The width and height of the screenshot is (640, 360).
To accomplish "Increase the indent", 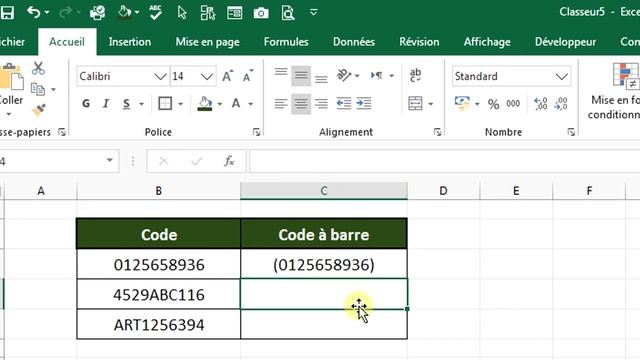I will (x=364, y=104).
